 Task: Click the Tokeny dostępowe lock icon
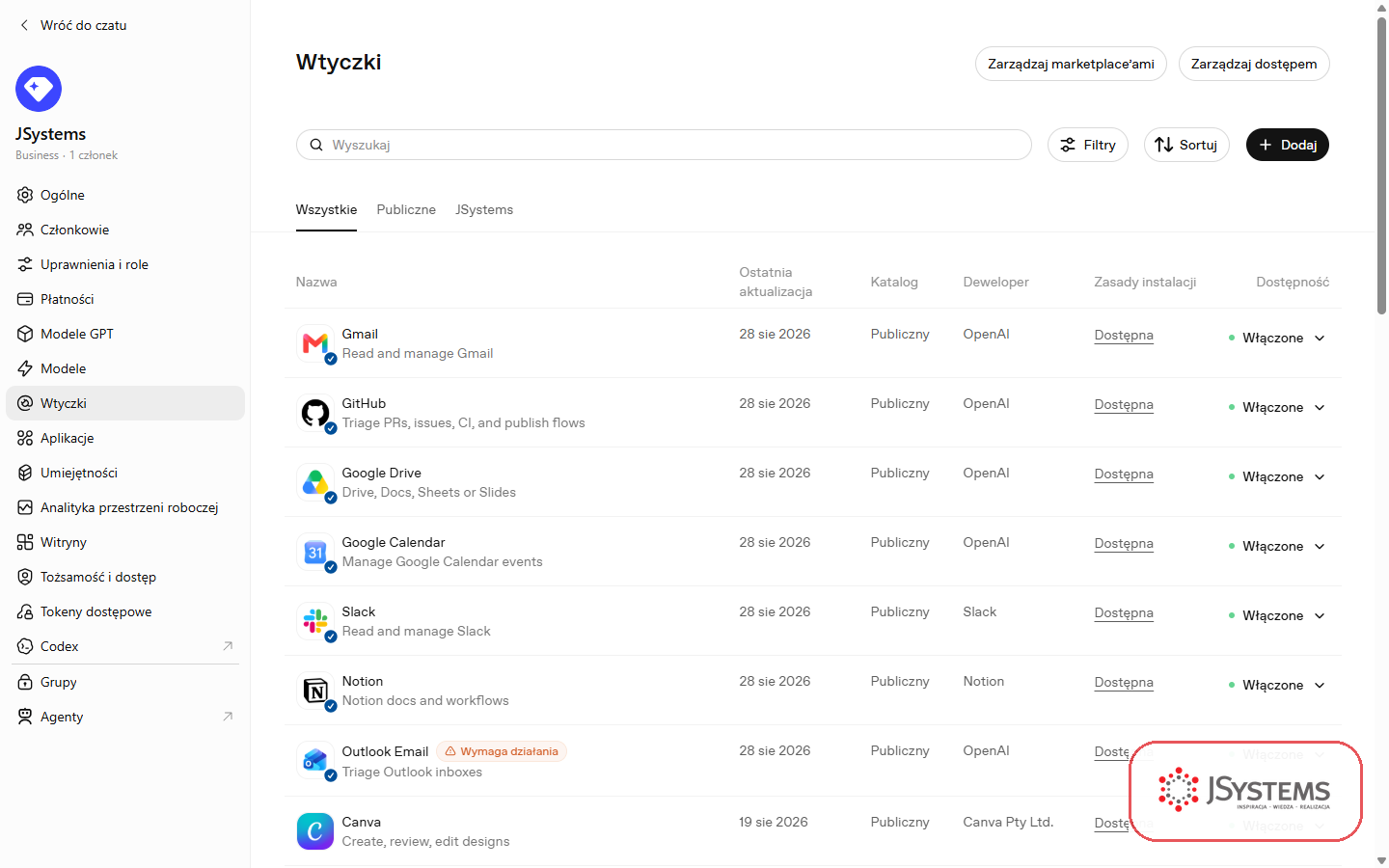tap(25, 611)
